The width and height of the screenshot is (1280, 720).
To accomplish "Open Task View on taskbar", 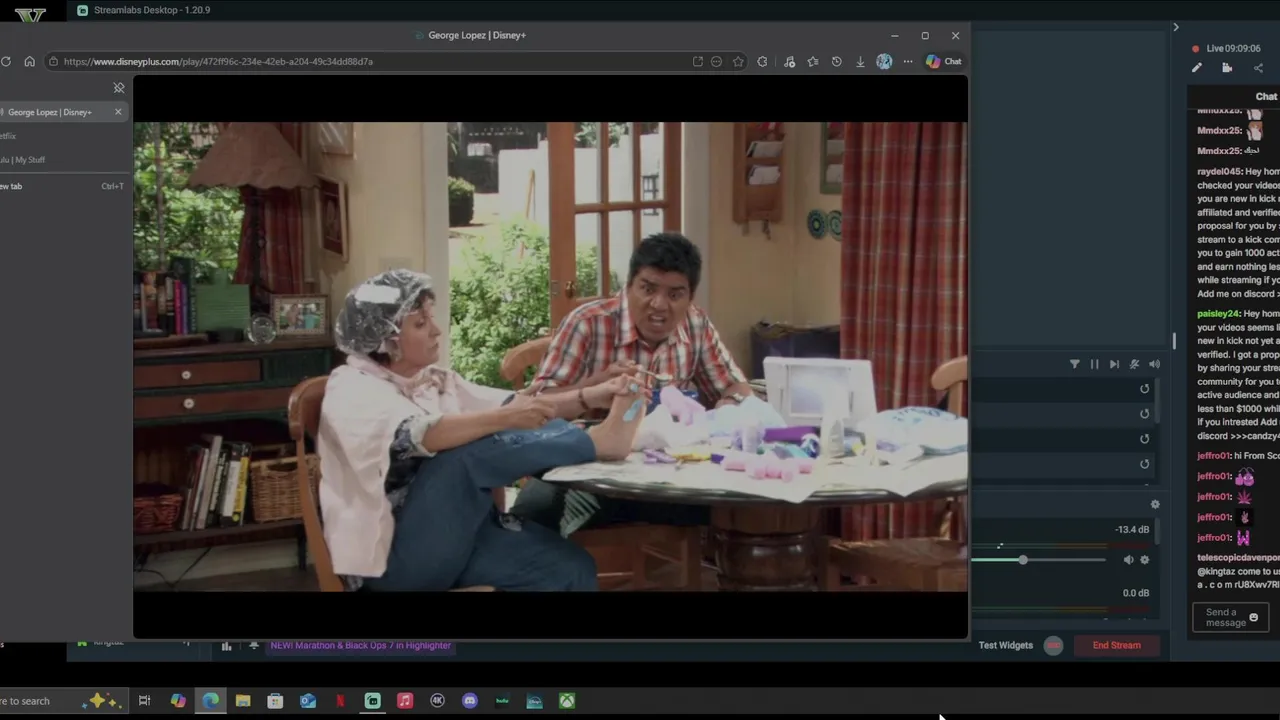I will pyautogui.click(x=144, y=701).
